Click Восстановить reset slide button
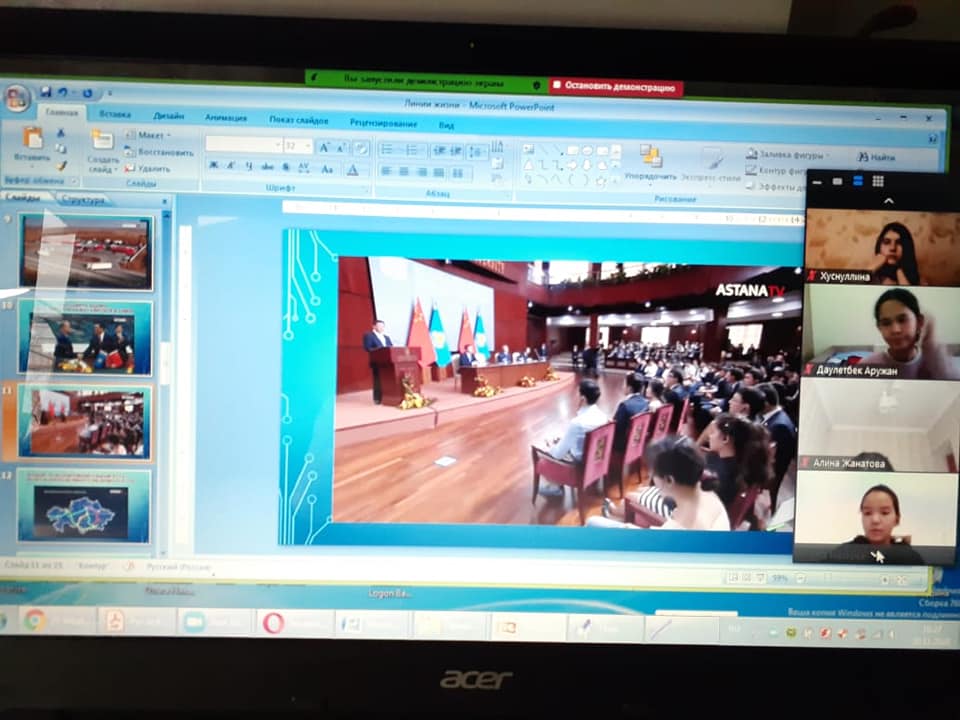960x720 pixels. tap(159, 152)
